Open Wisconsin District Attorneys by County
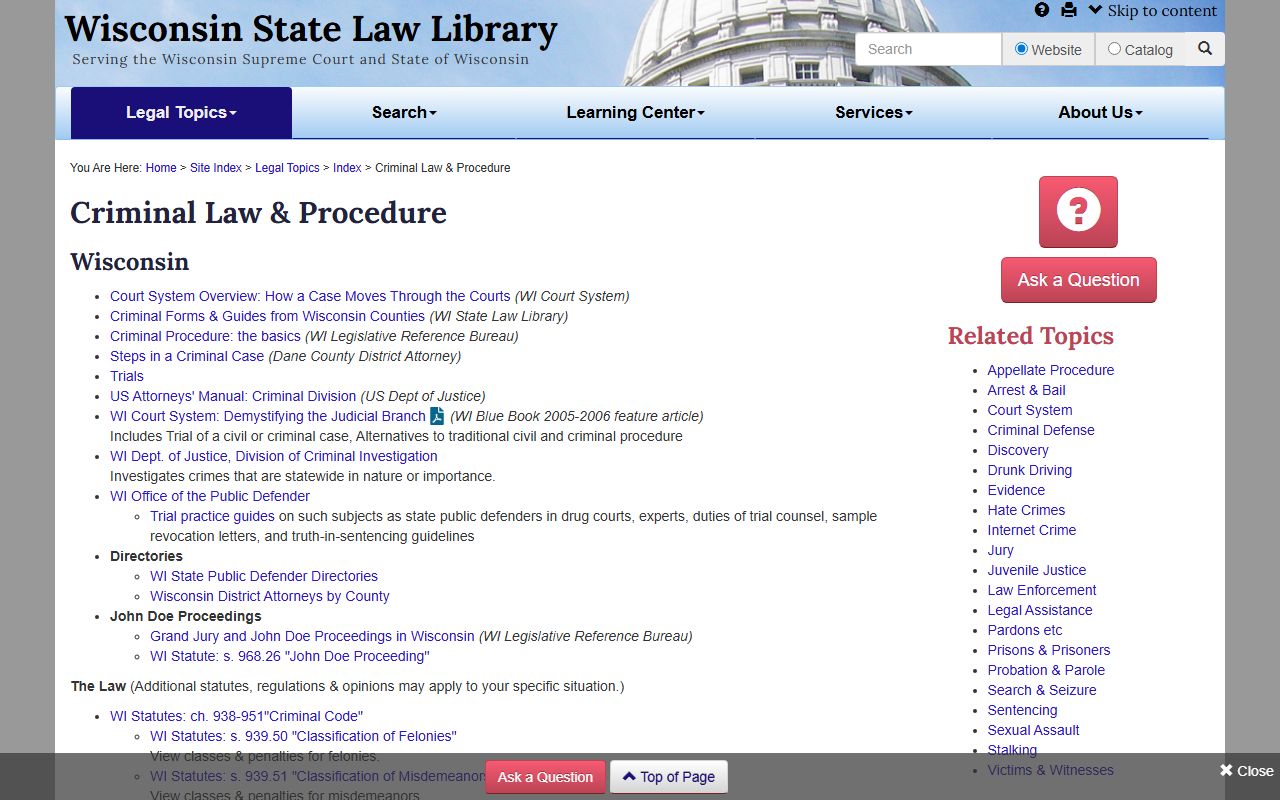 click(270, 596)
